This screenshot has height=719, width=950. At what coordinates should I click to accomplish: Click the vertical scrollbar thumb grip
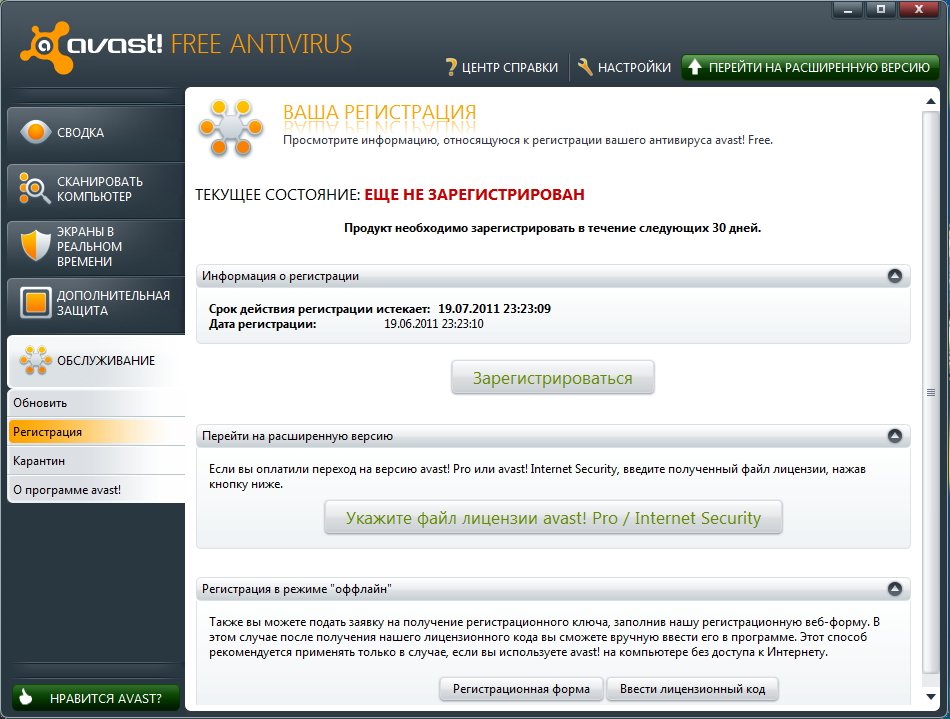click(x=931, y=393)
